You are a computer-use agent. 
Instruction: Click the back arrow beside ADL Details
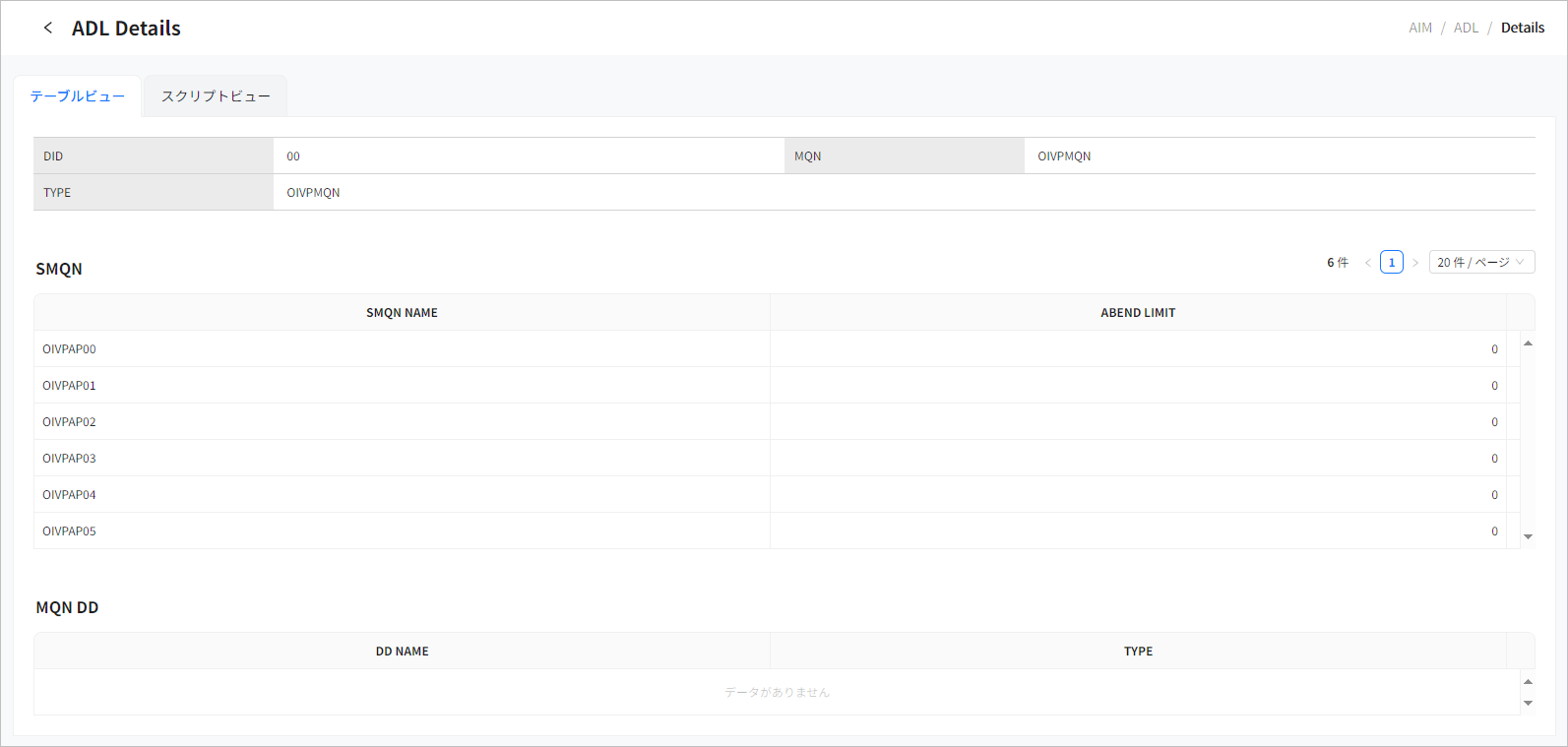(x=47, y=28)
